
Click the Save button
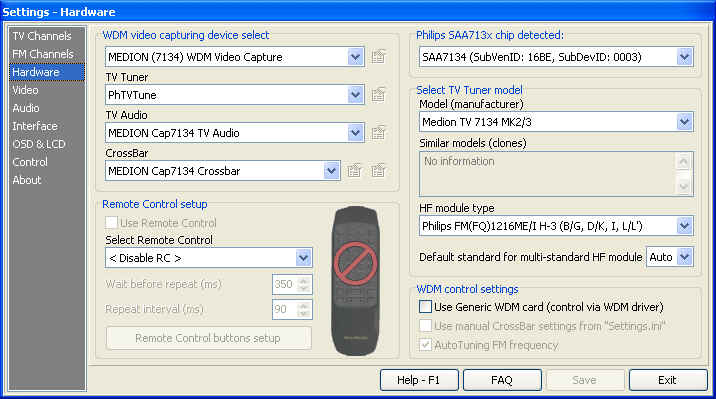coord(584,380)
